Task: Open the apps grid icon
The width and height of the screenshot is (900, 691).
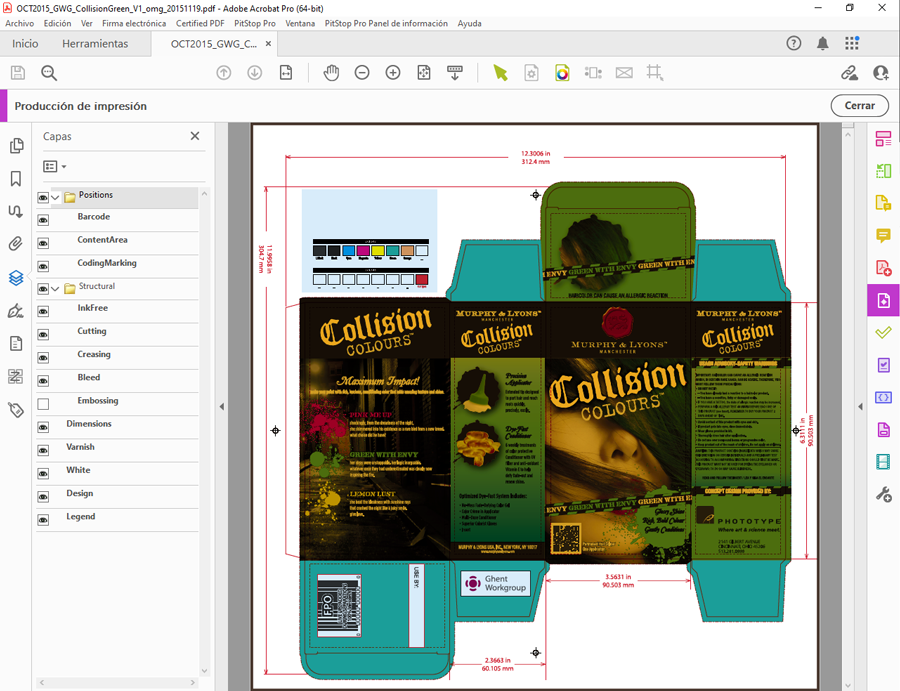Action: tap(852, 44)
